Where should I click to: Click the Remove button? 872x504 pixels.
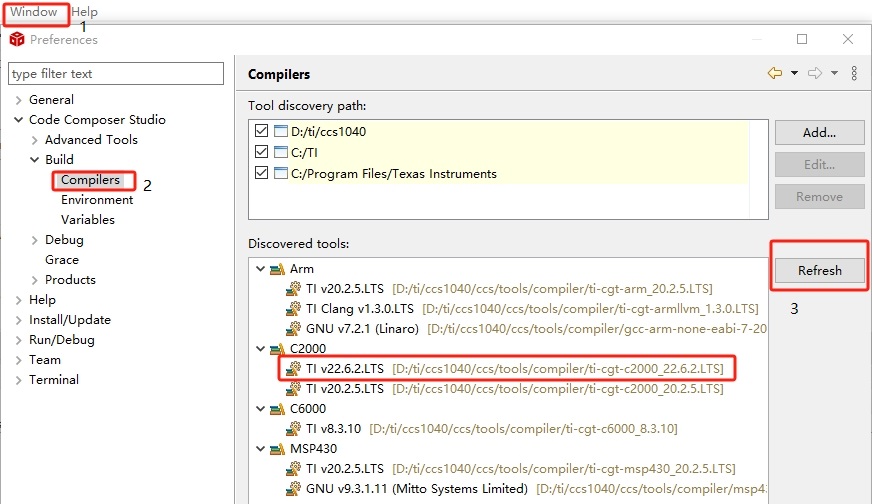pyautogui.click(x=819, y=196)
